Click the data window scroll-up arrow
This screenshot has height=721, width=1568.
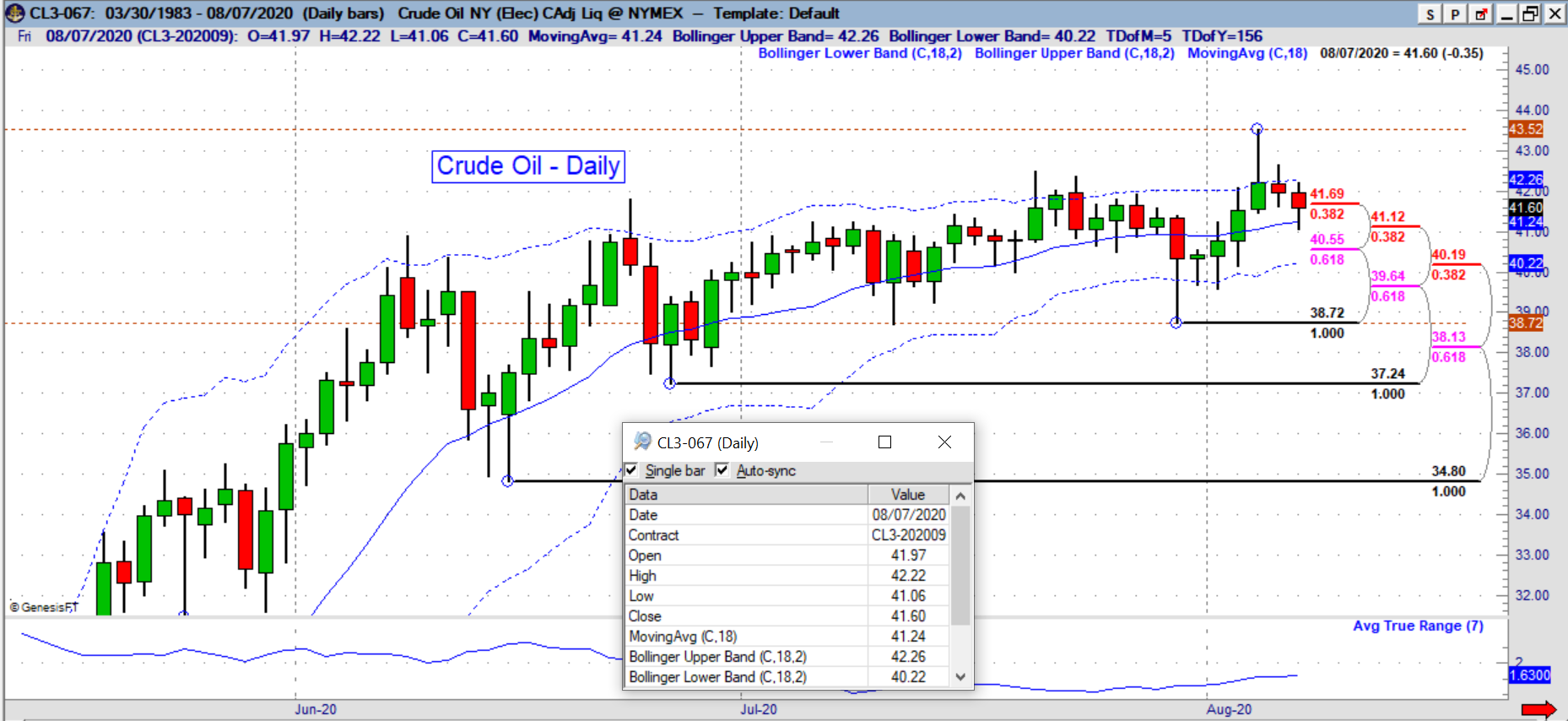[960, 496]
